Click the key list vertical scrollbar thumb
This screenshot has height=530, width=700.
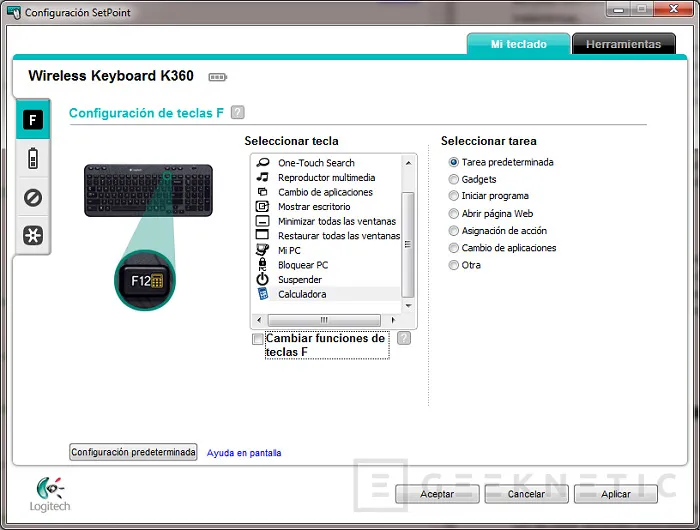408,245
